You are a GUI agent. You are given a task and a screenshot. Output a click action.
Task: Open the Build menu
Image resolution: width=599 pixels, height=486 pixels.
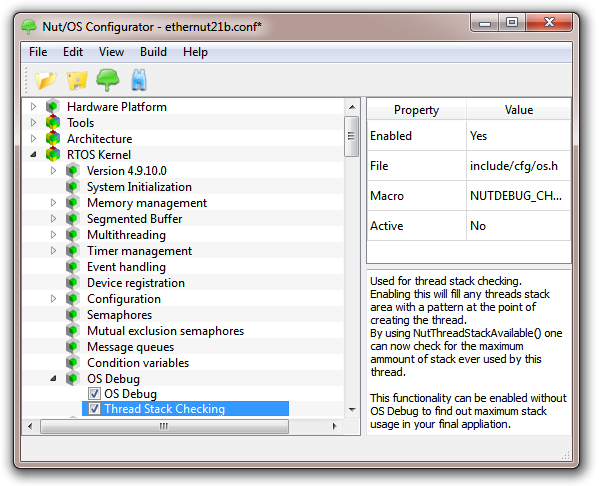[153, 52]
